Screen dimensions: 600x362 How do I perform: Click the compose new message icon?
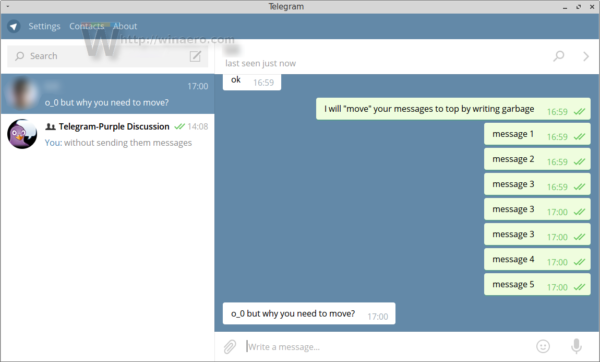195,56
